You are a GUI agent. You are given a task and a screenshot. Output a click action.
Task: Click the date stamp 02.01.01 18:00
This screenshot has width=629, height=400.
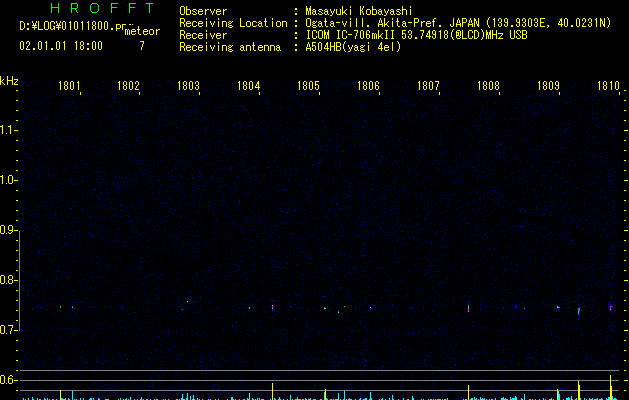pos(61,46)
